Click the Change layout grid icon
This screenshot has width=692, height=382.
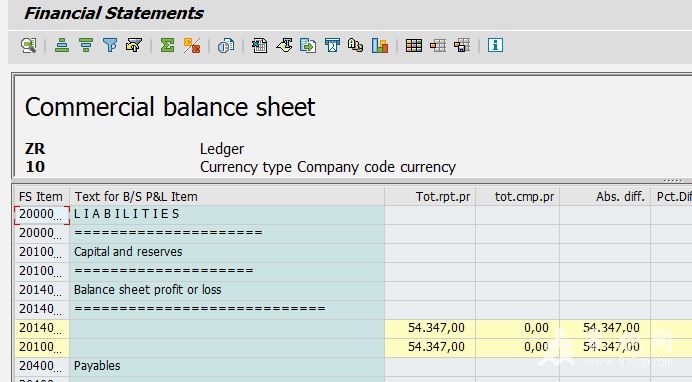click(x=414, y=45)
